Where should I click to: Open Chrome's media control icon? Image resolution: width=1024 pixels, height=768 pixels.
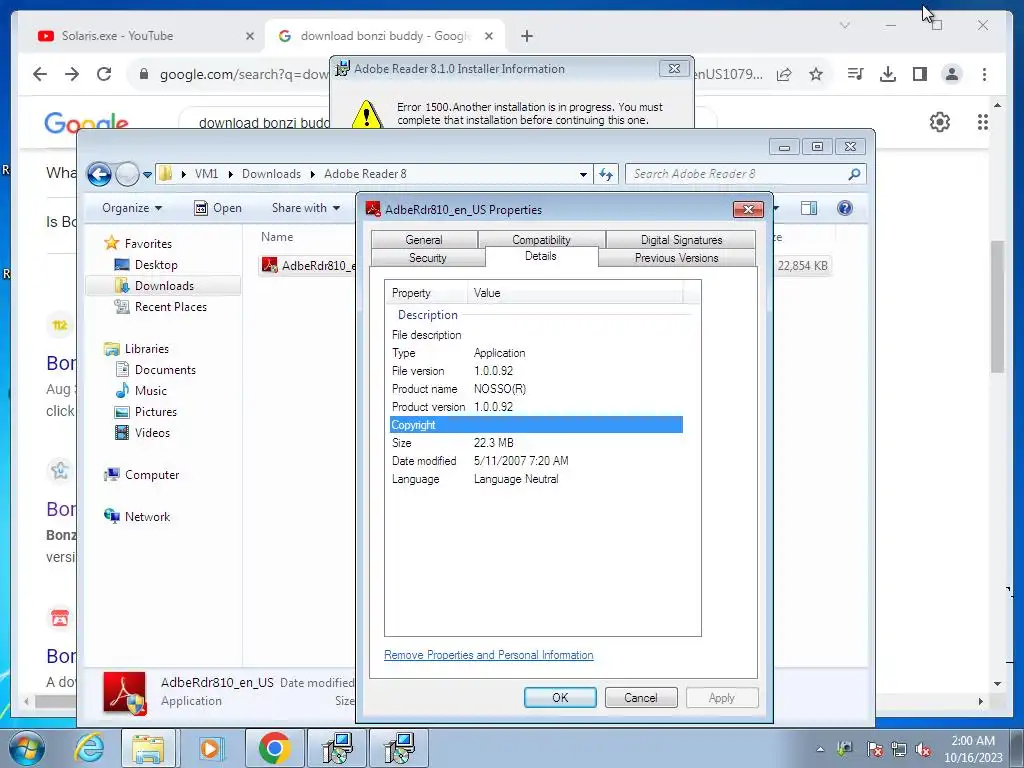(x=855, y=74)
